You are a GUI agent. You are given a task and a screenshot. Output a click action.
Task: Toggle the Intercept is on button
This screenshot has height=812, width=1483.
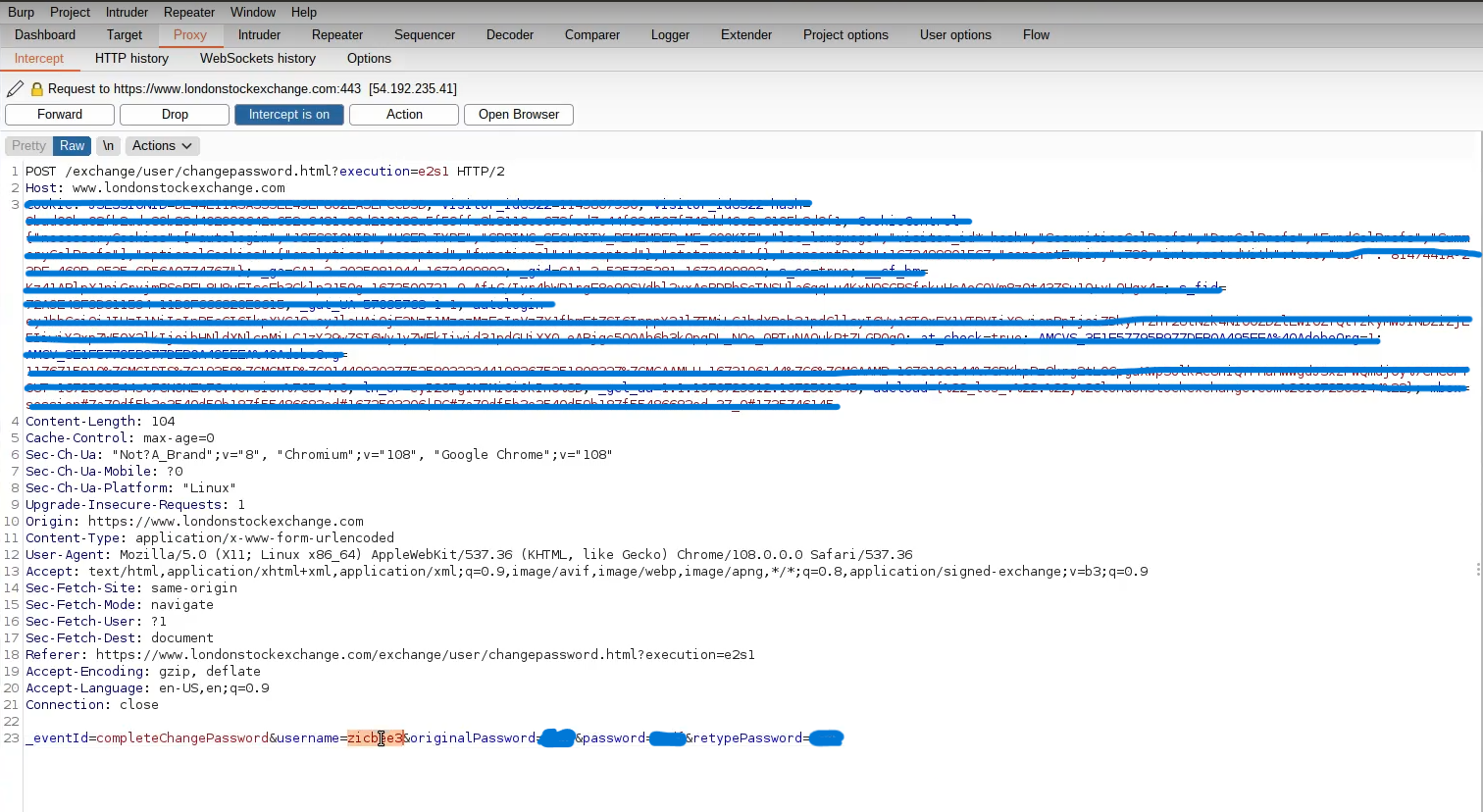pos(288,115)
